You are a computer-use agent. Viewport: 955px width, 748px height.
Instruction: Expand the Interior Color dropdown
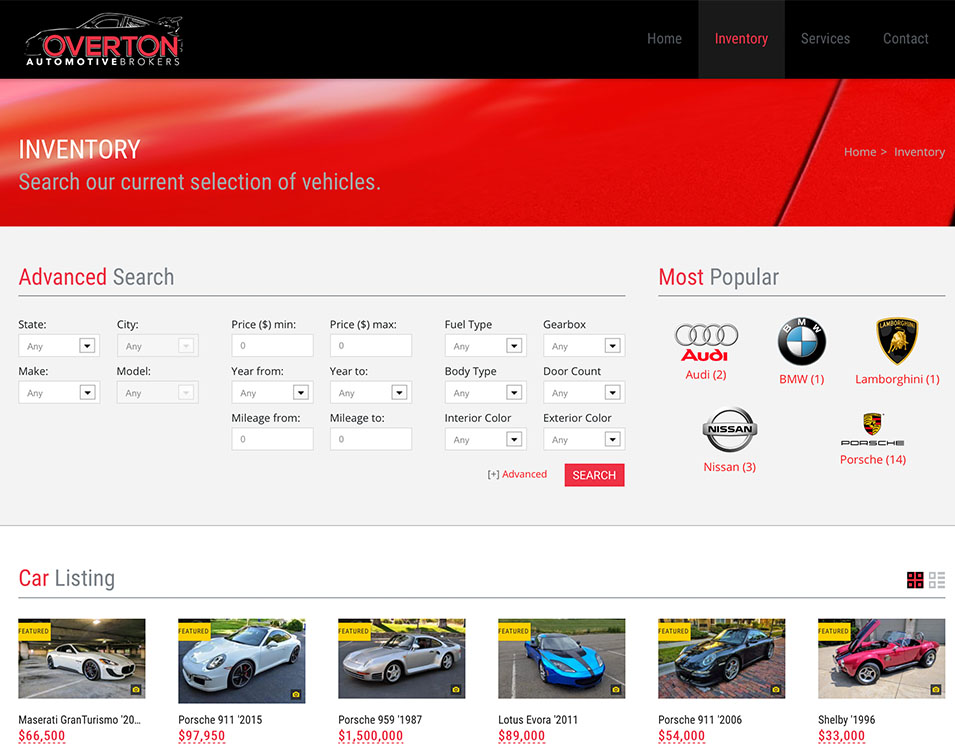(485, 439)
